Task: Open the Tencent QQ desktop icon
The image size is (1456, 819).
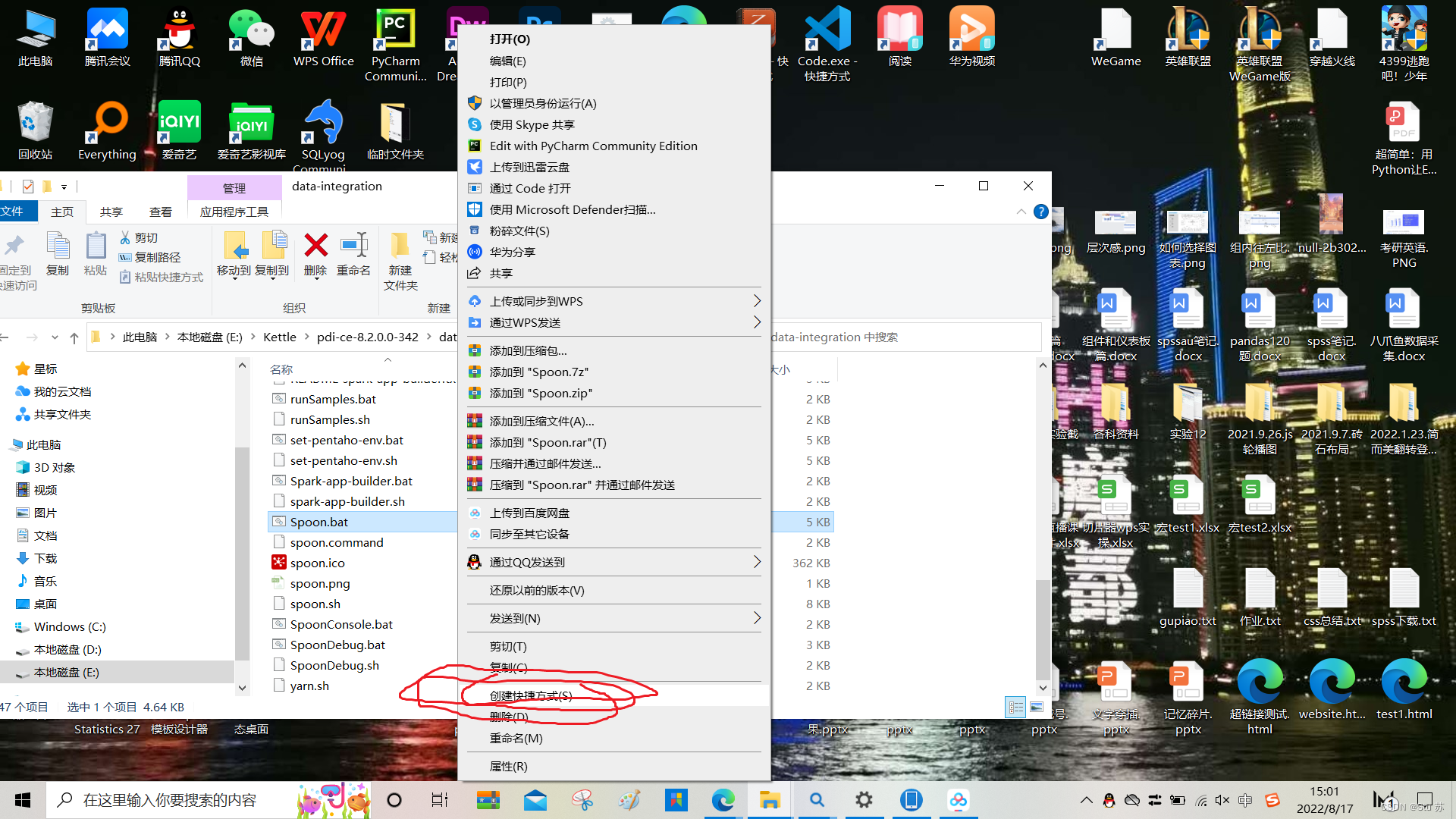Action: (x=180, y=38)
